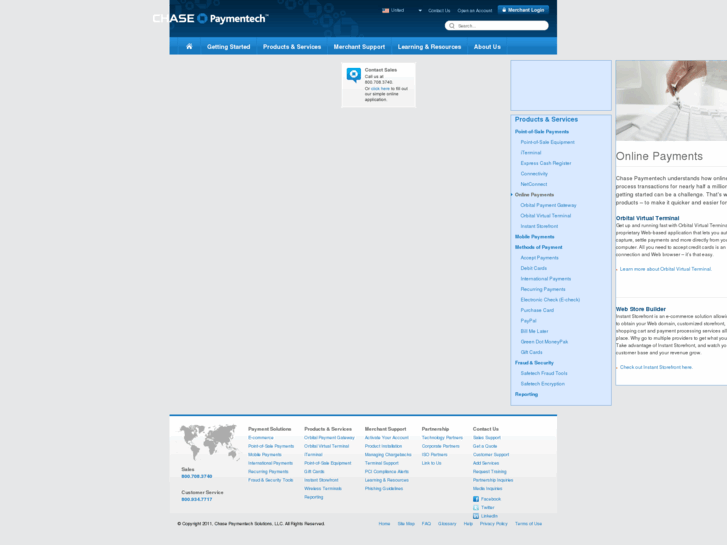Click the magnifier icon in the search box
Screen dimensions: 727x545
click(x=452, y=26)
